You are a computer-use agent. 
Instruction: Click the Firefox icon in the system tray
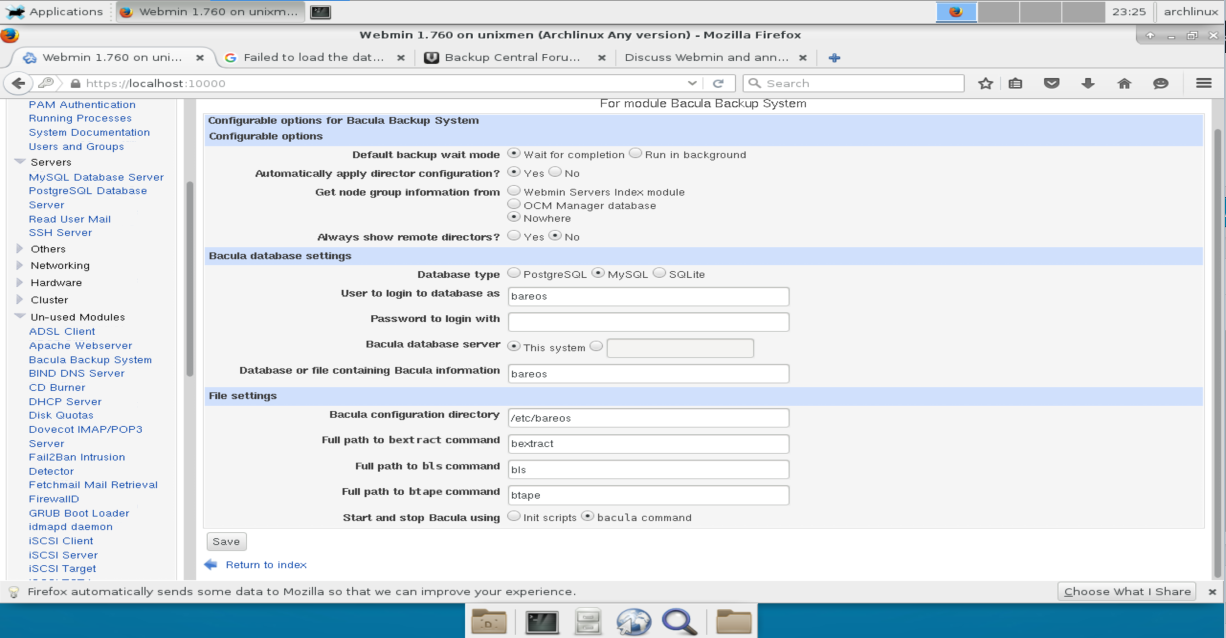tap(955, 12)
